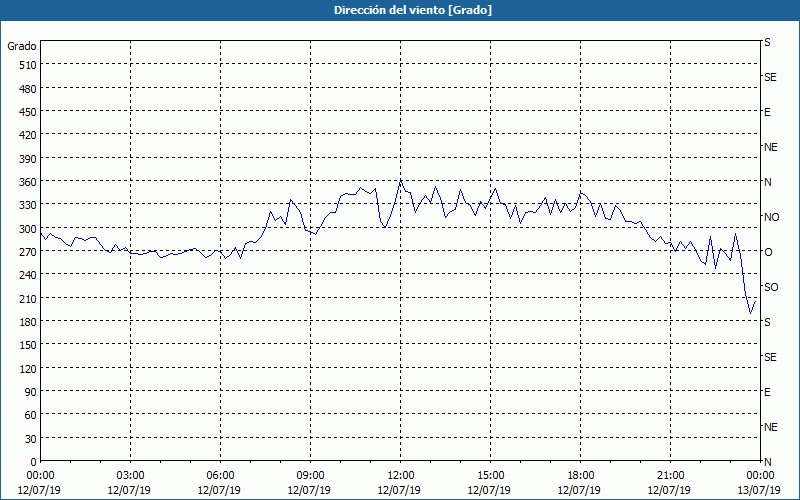Pick the 210 tick label
800x500 pixels.
[28, 298]
